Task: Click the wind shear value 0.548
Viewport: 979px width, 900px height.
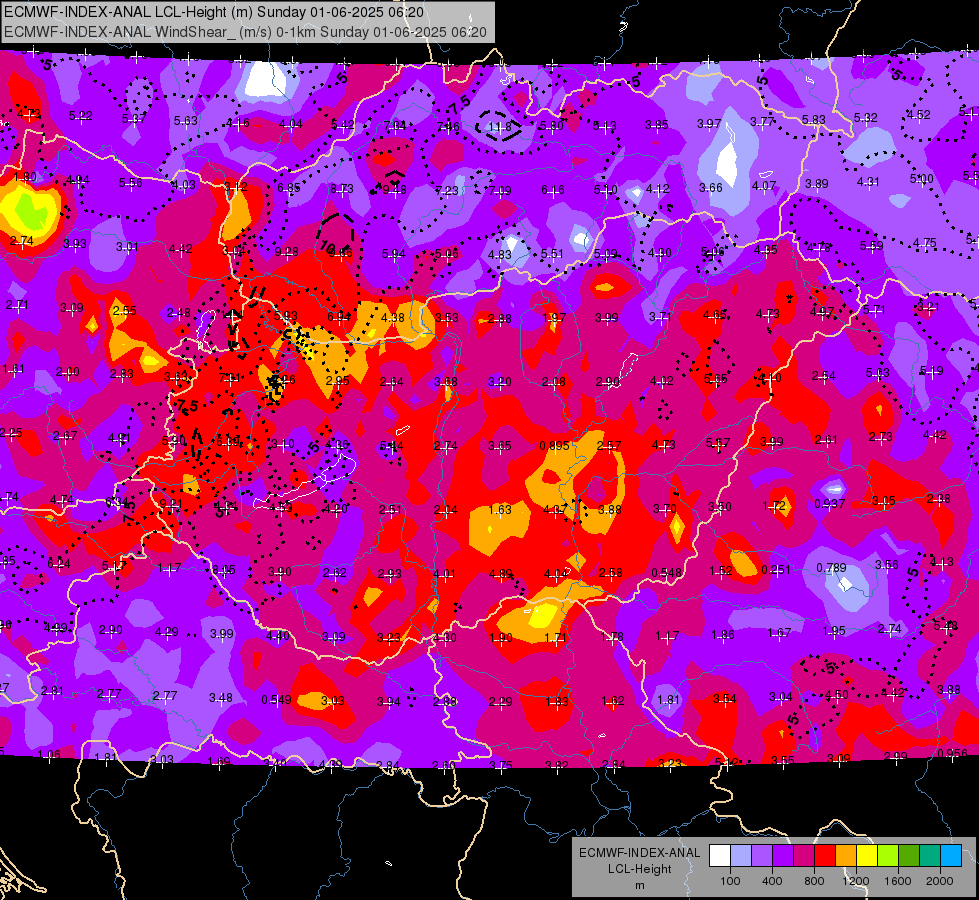Action: coord(666,573)
